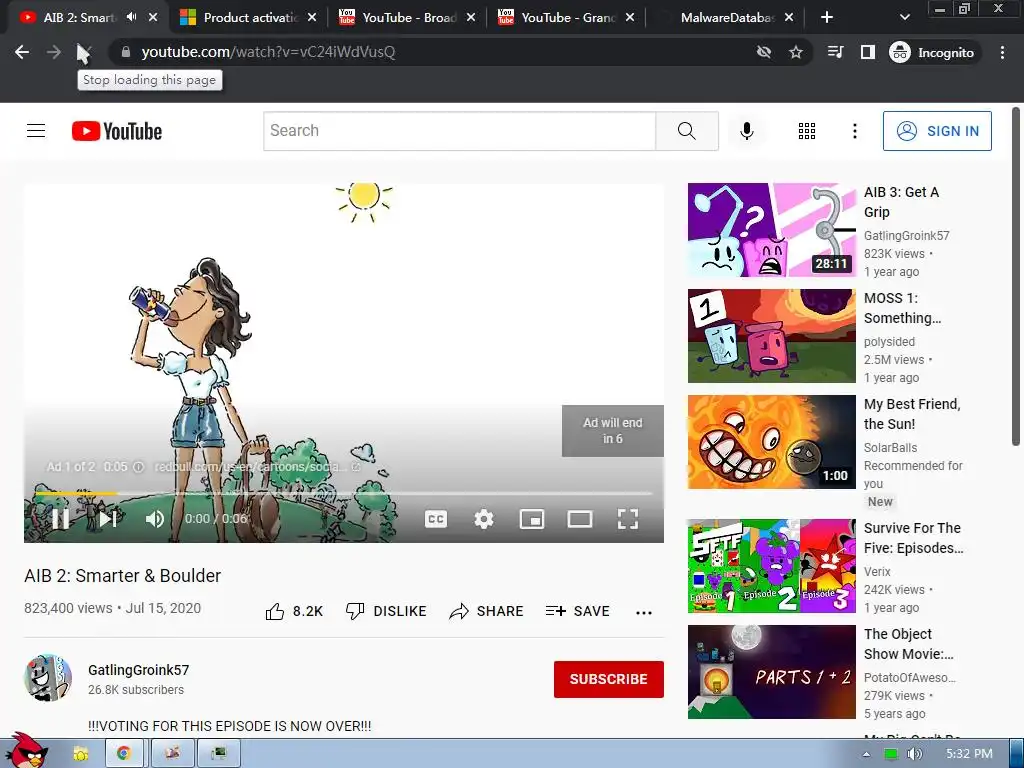Switch to YouTube - Grand tab
The image size is (1024, 768).
(x=567, y=18)
